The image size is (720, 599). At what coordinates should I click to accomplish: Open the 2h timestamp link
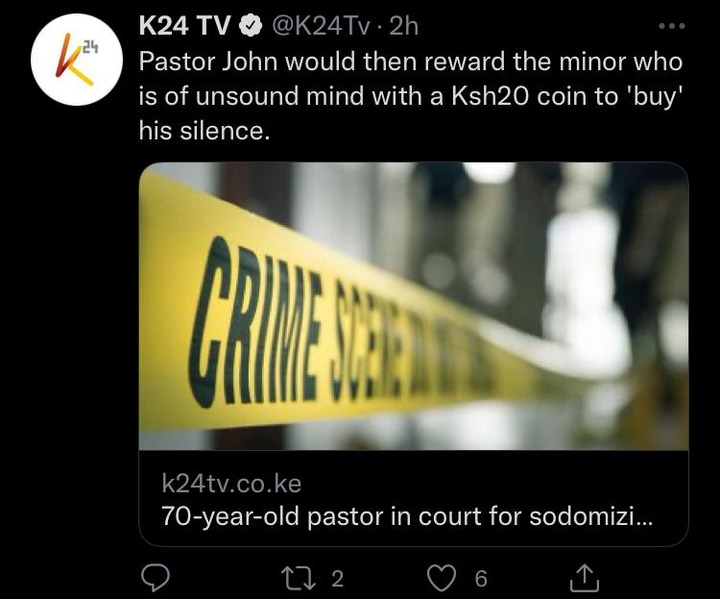pyautogui.click(x=404, y=27)
